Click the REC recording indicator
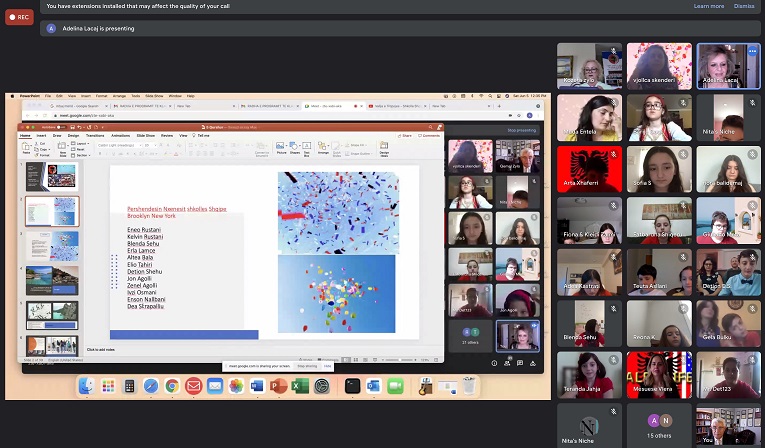The image size is (765, 448). click(19, 17)
